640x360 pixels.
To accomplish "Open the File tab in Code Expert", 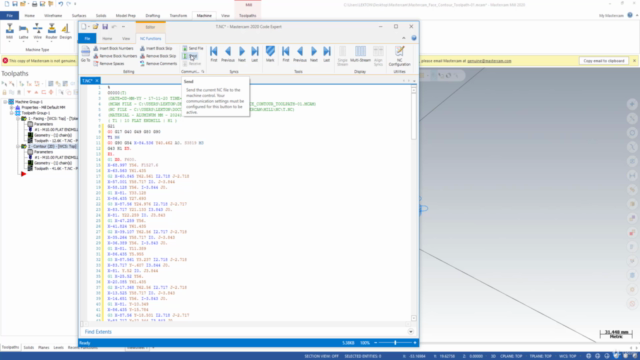I will point(87,38).
